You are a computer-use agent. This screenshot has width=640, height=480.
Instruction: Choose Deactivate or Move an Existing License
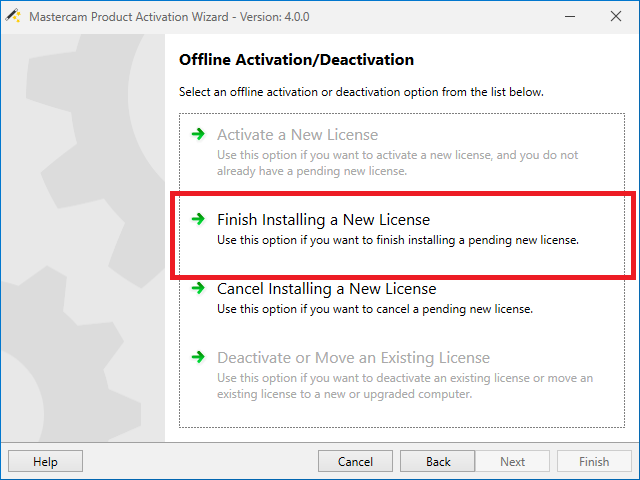353,357
